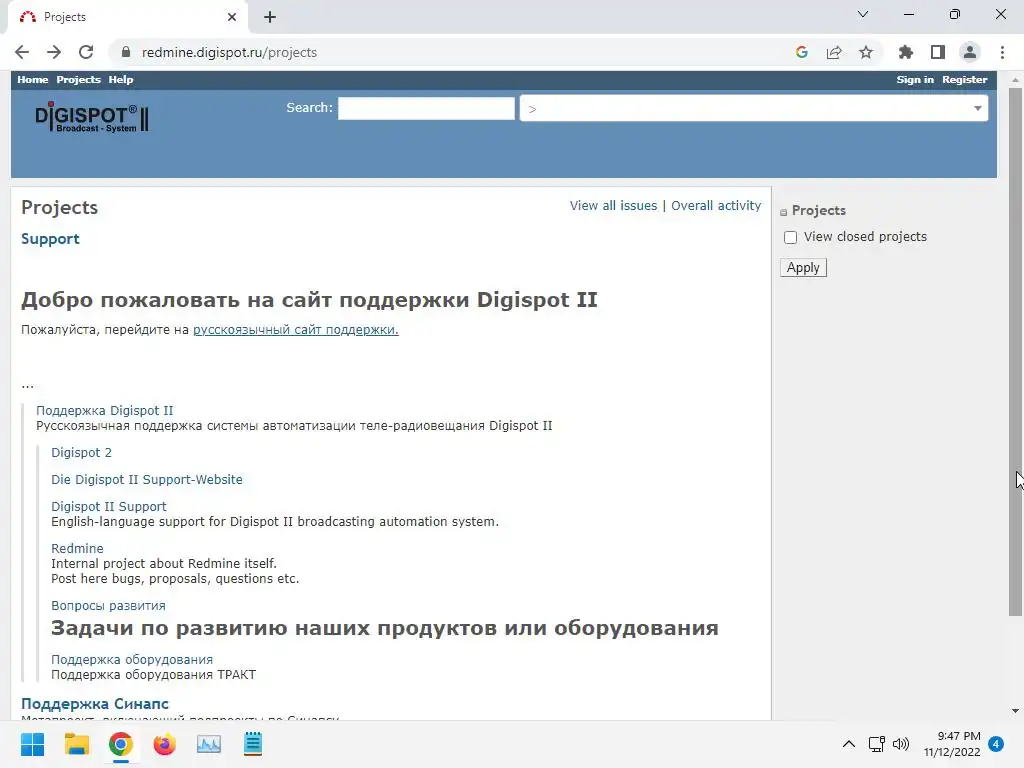Open the Extensions puzzle icon
Screen dimensions: 1024x768
coord(906,52)
